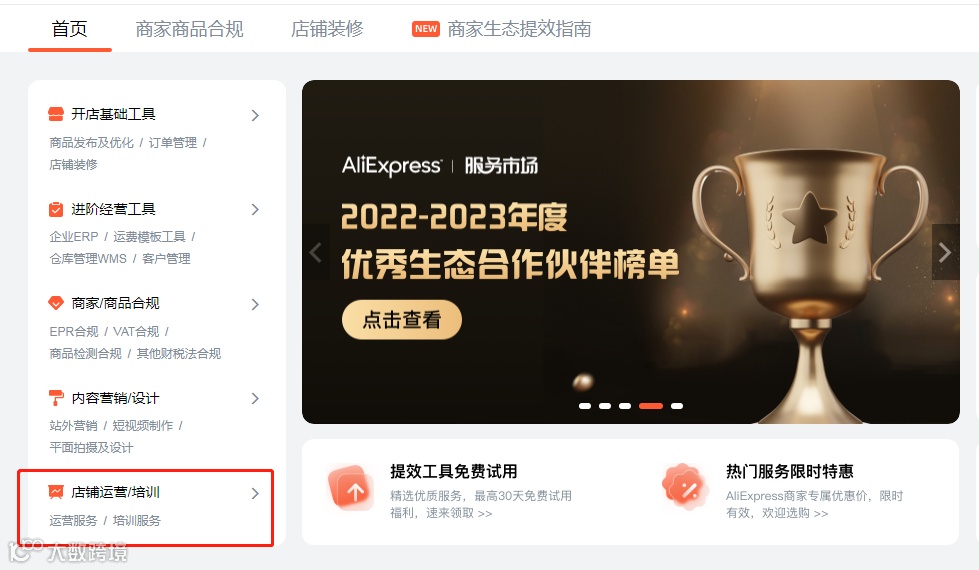The width and height of the screenshot is (979, 570).
Task: Go to previous banner slide arrow
Action: tap(316, 252)
